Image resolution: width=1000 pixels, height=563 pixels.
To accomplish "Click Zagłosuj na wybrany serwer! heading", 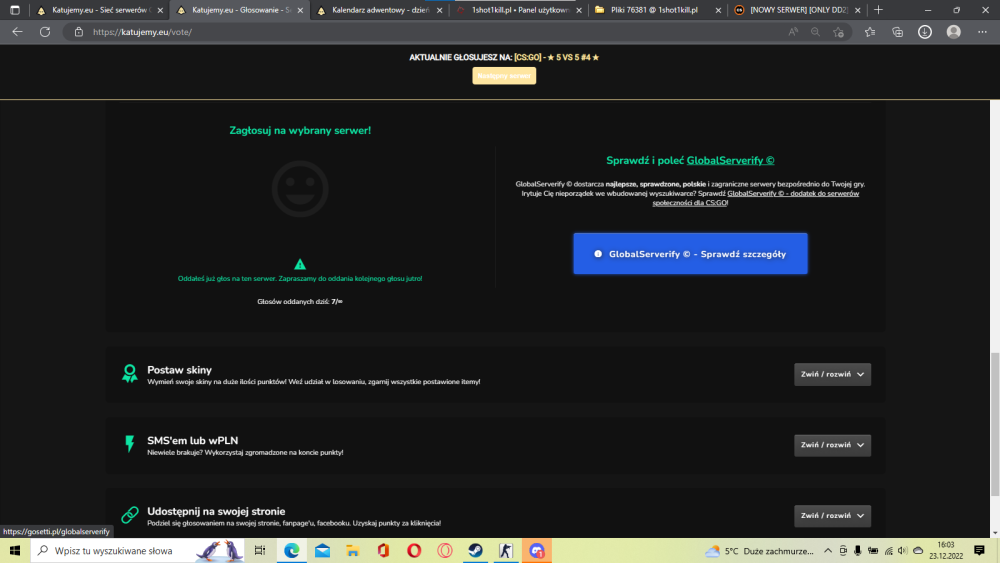I will point(300,130).
